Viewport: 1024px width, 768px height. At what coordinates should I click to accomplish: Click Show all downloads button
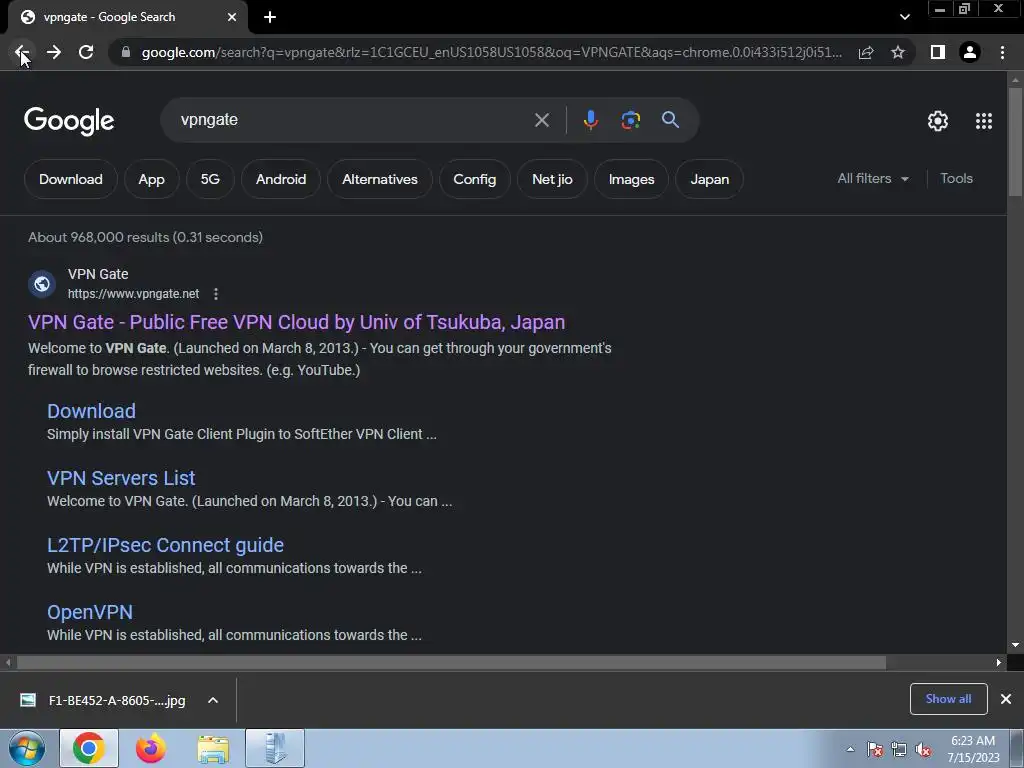pos(948,699)
